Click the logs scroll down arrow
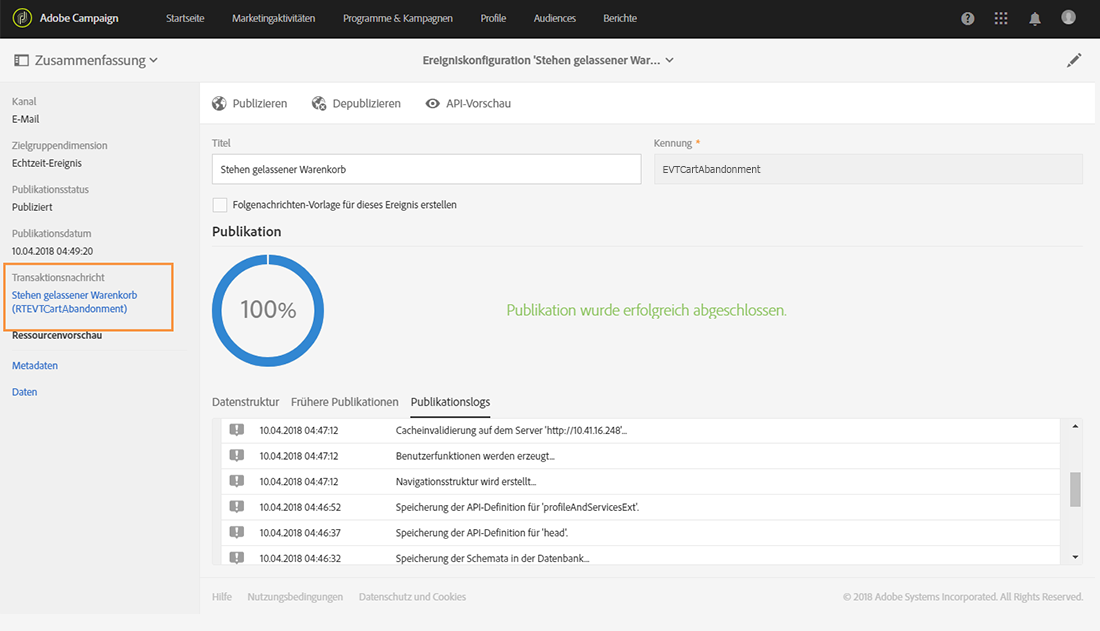1100x631 pixels. coord(1075,557)
